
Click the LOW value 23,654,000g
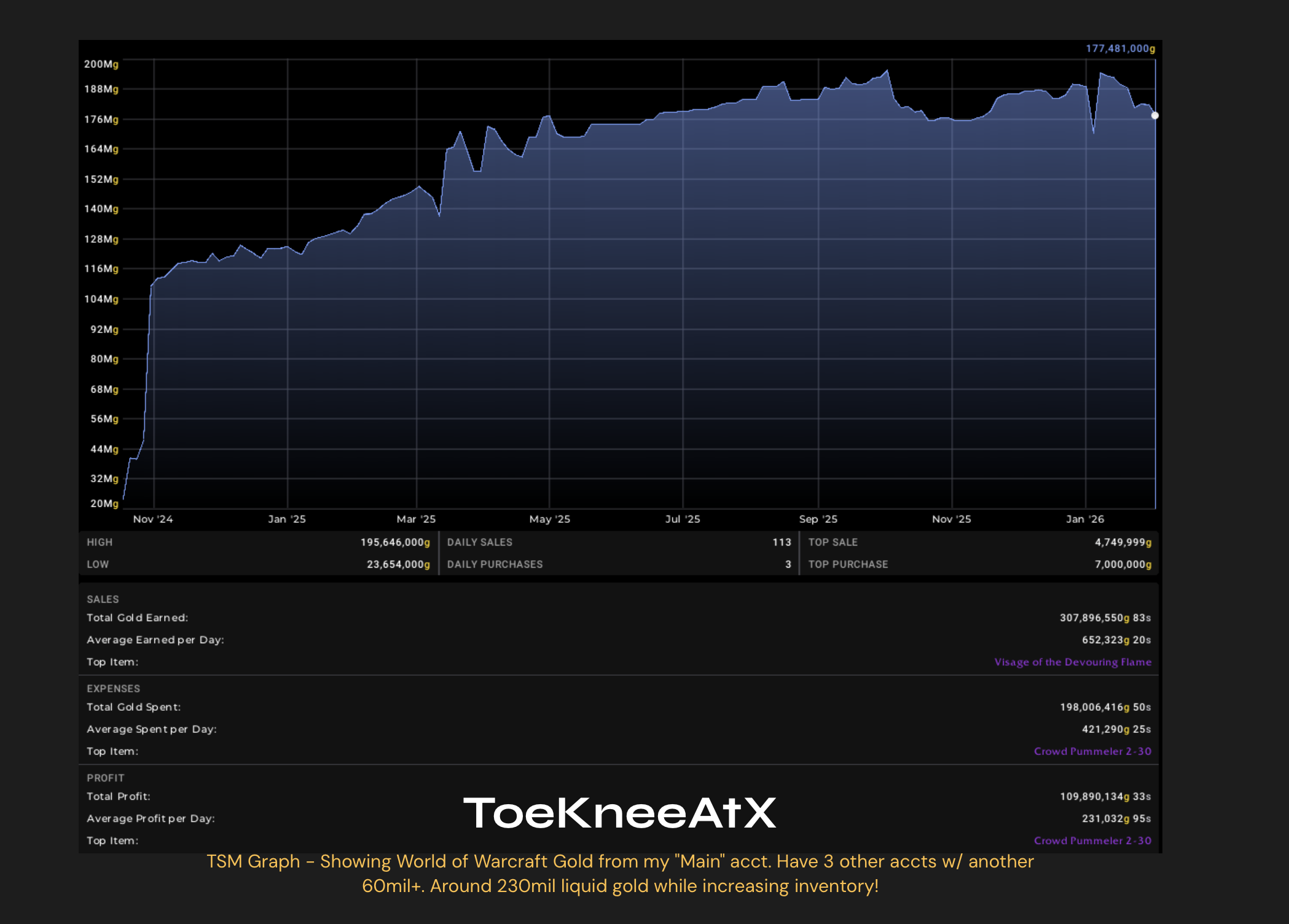398,564
